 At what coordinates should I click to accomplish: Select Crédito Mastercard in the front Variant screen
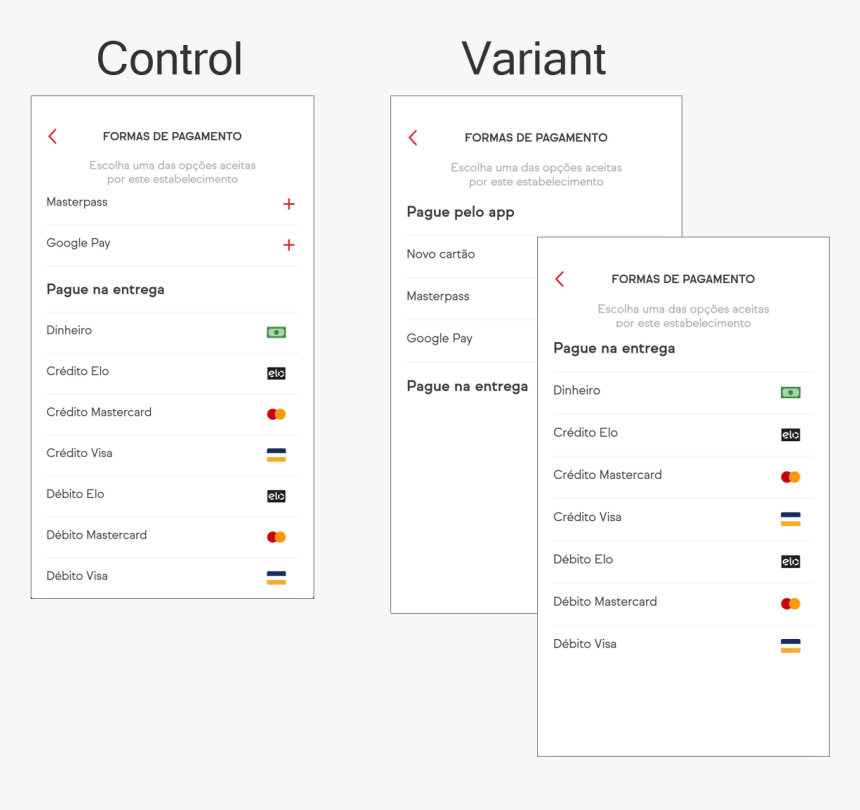(607, 475)
